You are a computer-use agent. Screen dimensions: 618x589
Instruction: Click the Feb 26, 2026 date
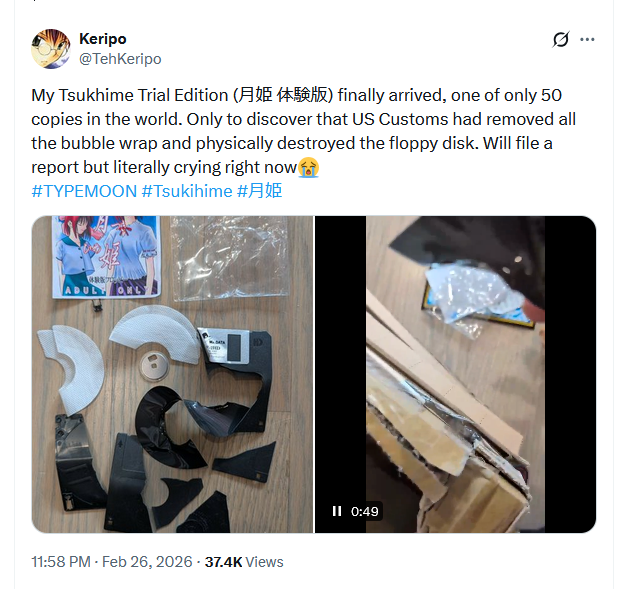point(147,562)
